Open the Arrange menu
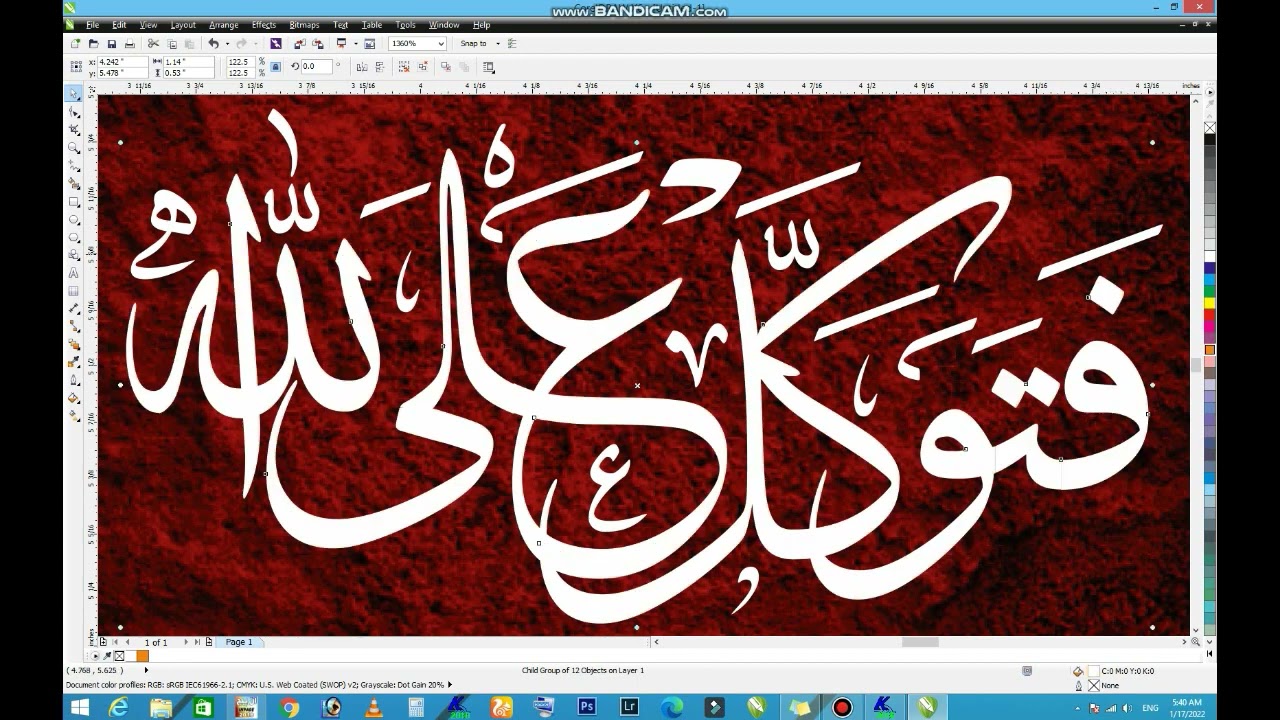The height and width of the screenshot is (720, 1280). coord(223,24)
